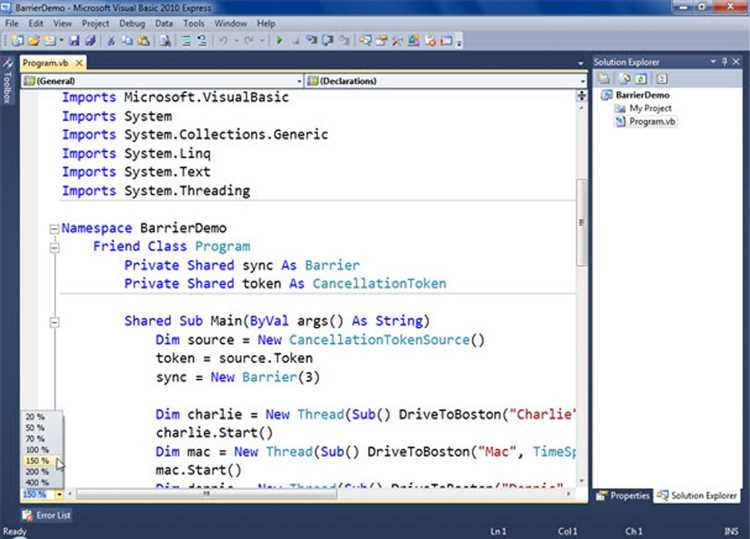Open the Undo history dropdown arrow
The width and height of the screenshot is (750, 539).
(236, 41)
